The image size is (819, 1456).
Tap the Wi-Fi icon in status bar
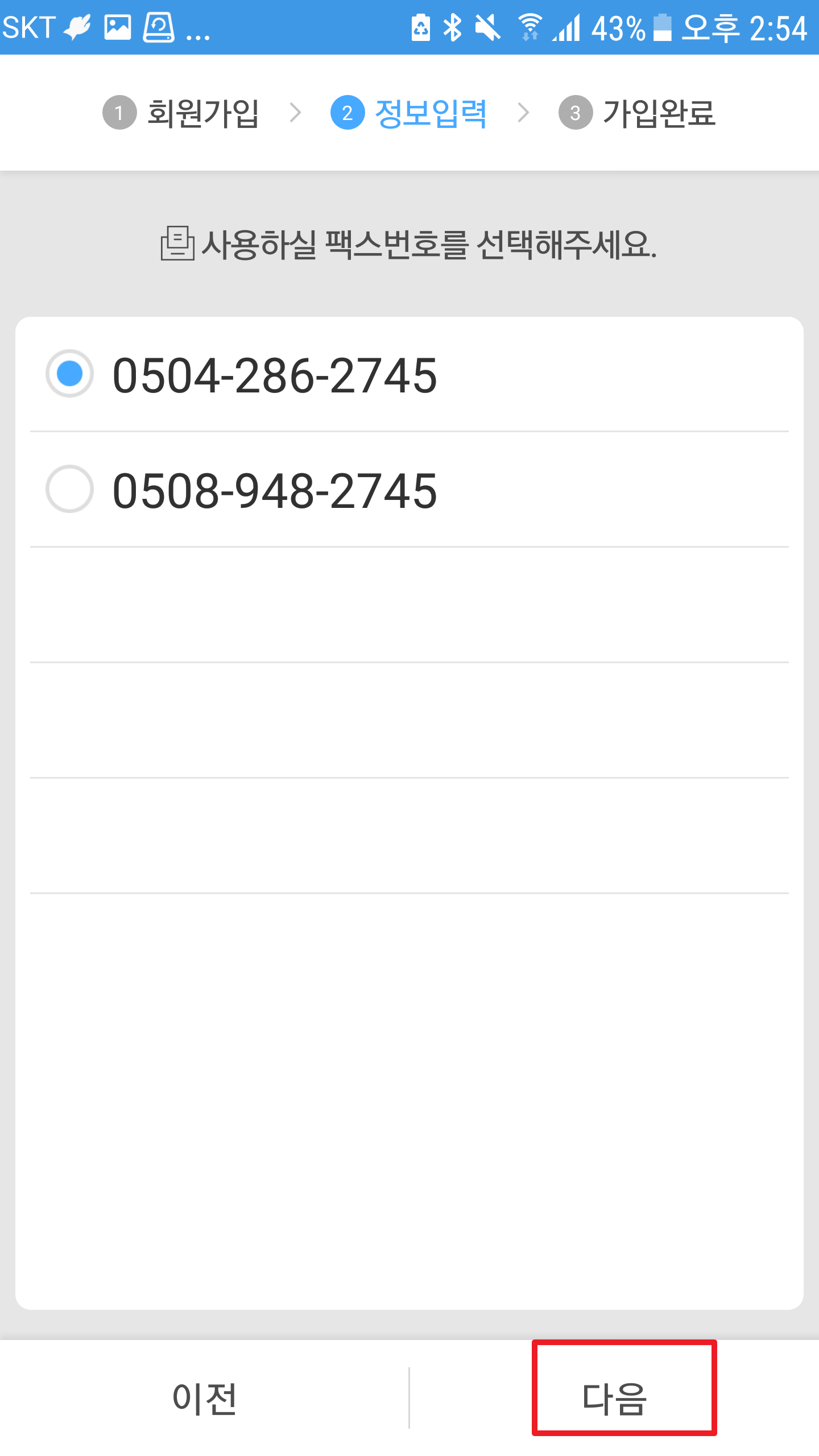coord(530,27)
